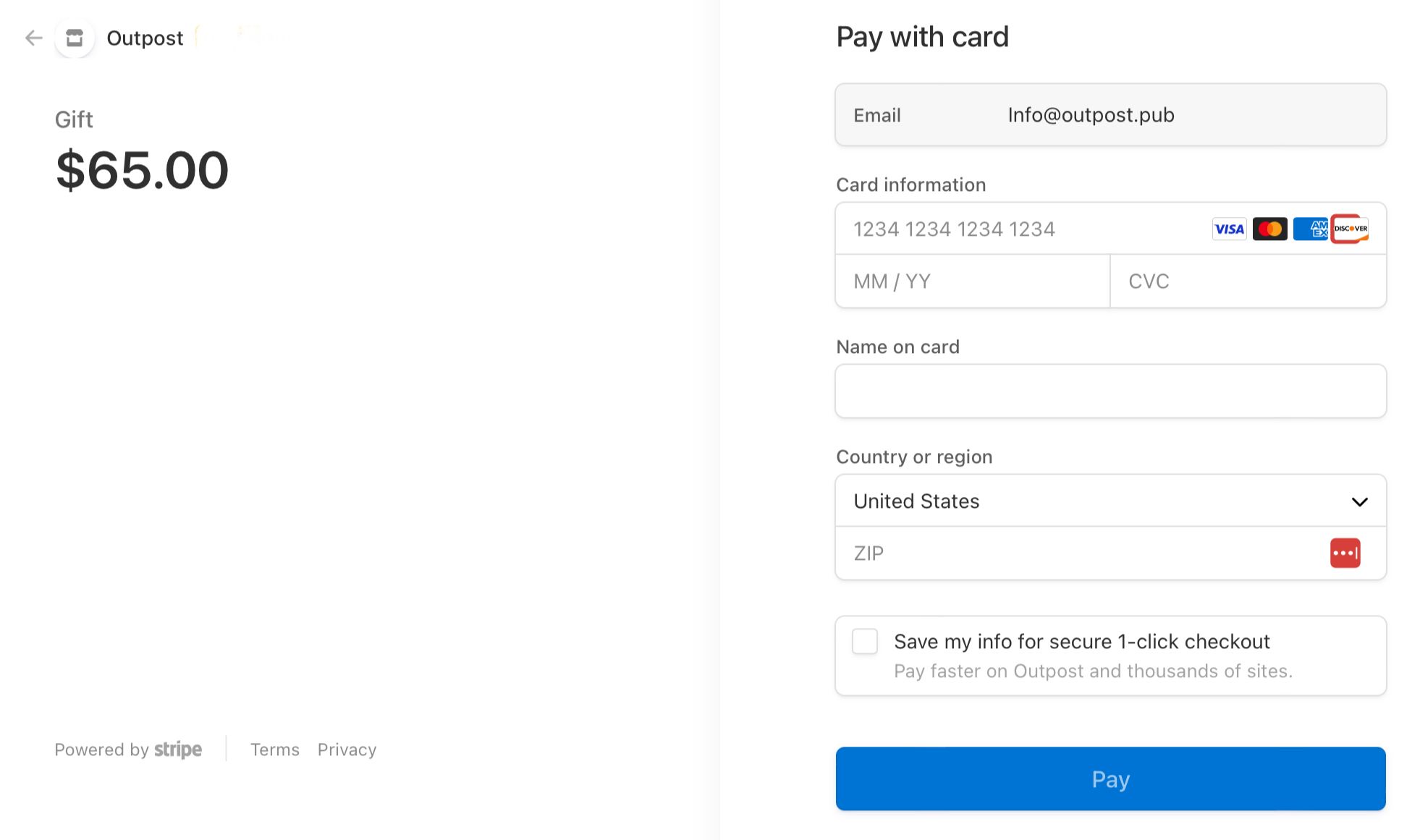
Task: Click the Terms link
Action: pyautogui.click(x=275, y=749)
